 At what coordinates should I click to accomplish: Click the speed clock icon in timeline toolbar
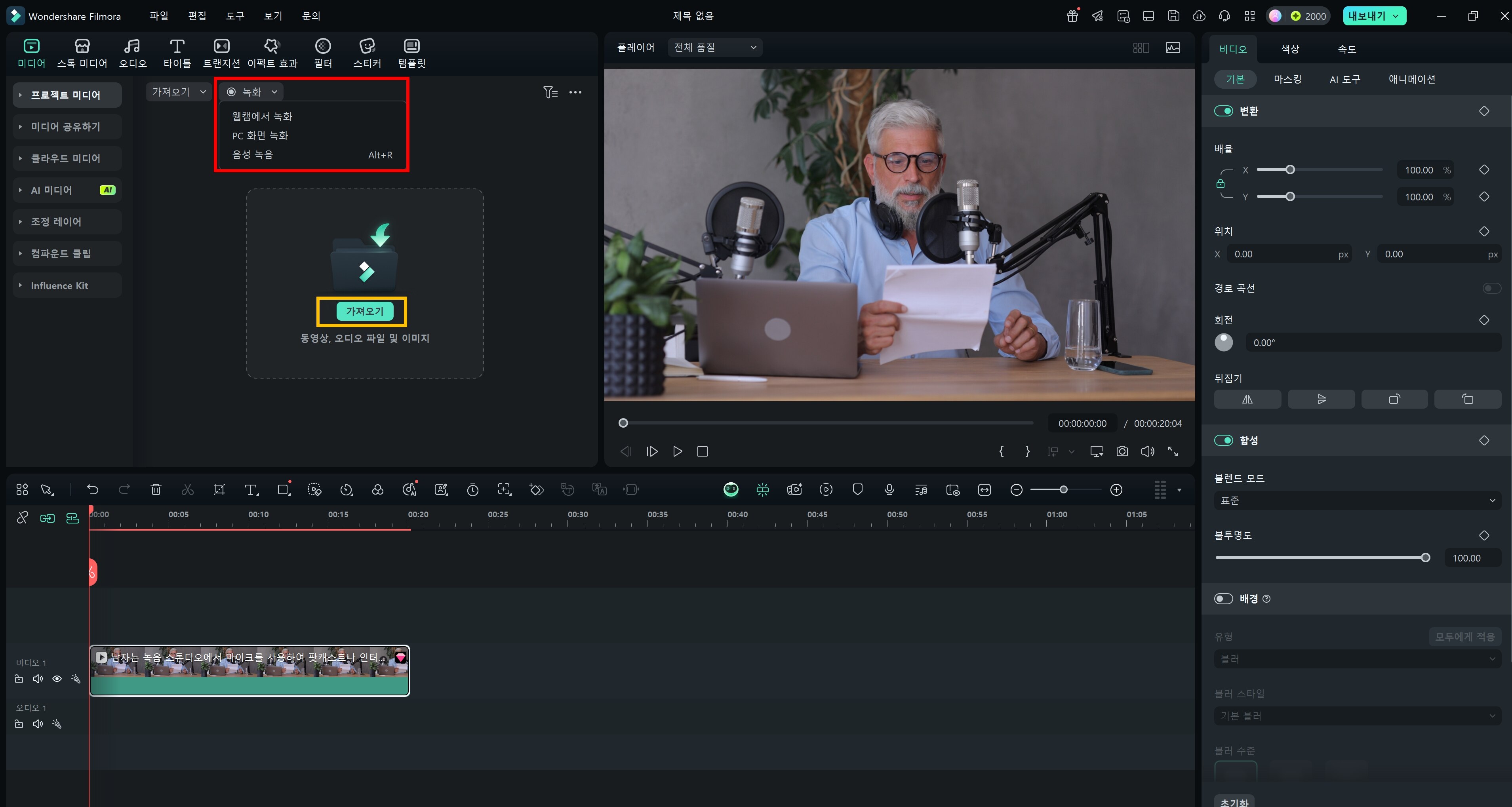click(x=346, y=489)
